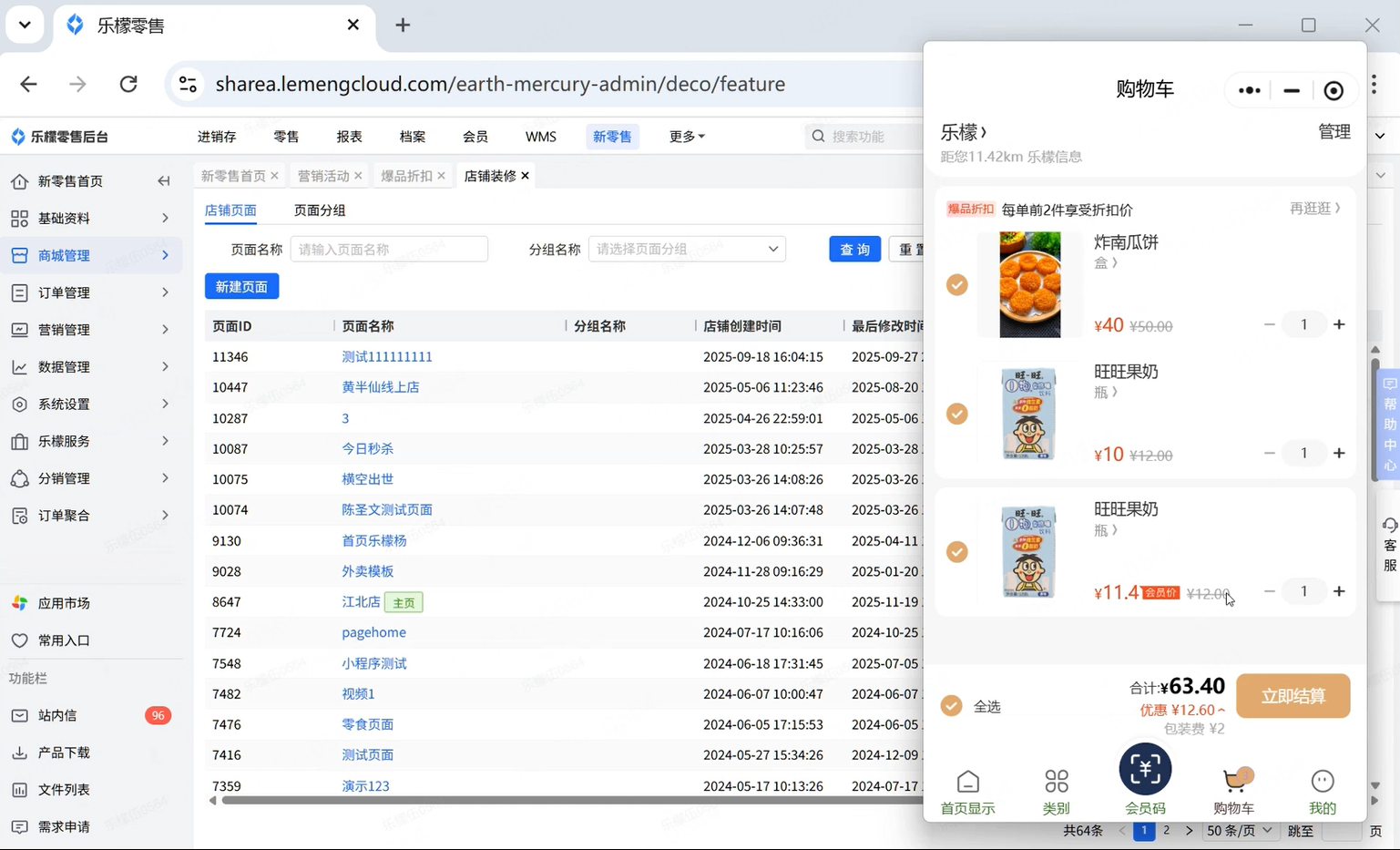Open 需求申请 icon

(x=19, y=827)
